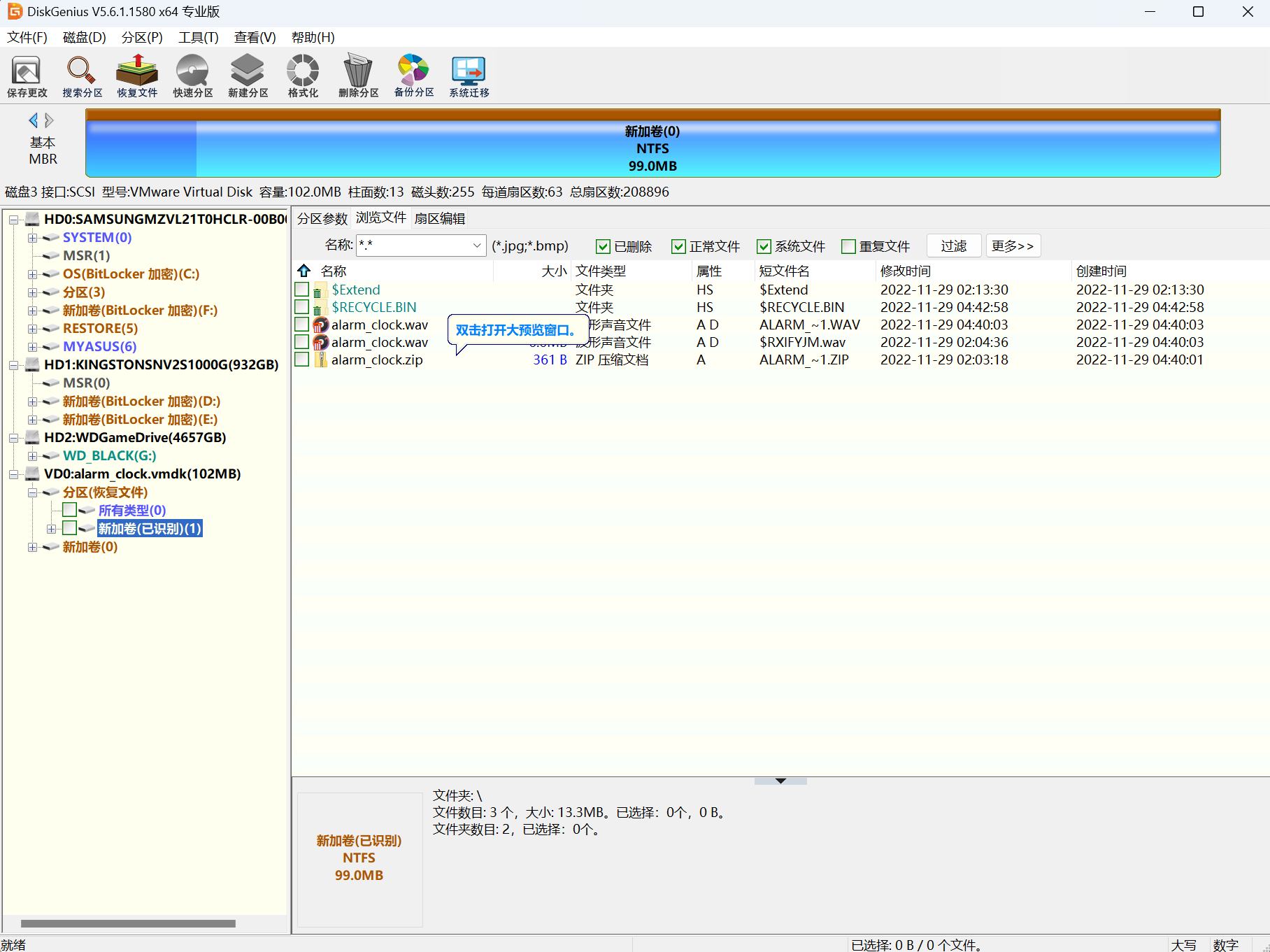Click the $RECYCLE.BIN folder icon
The height and width of the screenshot is (952, 1270).
pos(320,308)
